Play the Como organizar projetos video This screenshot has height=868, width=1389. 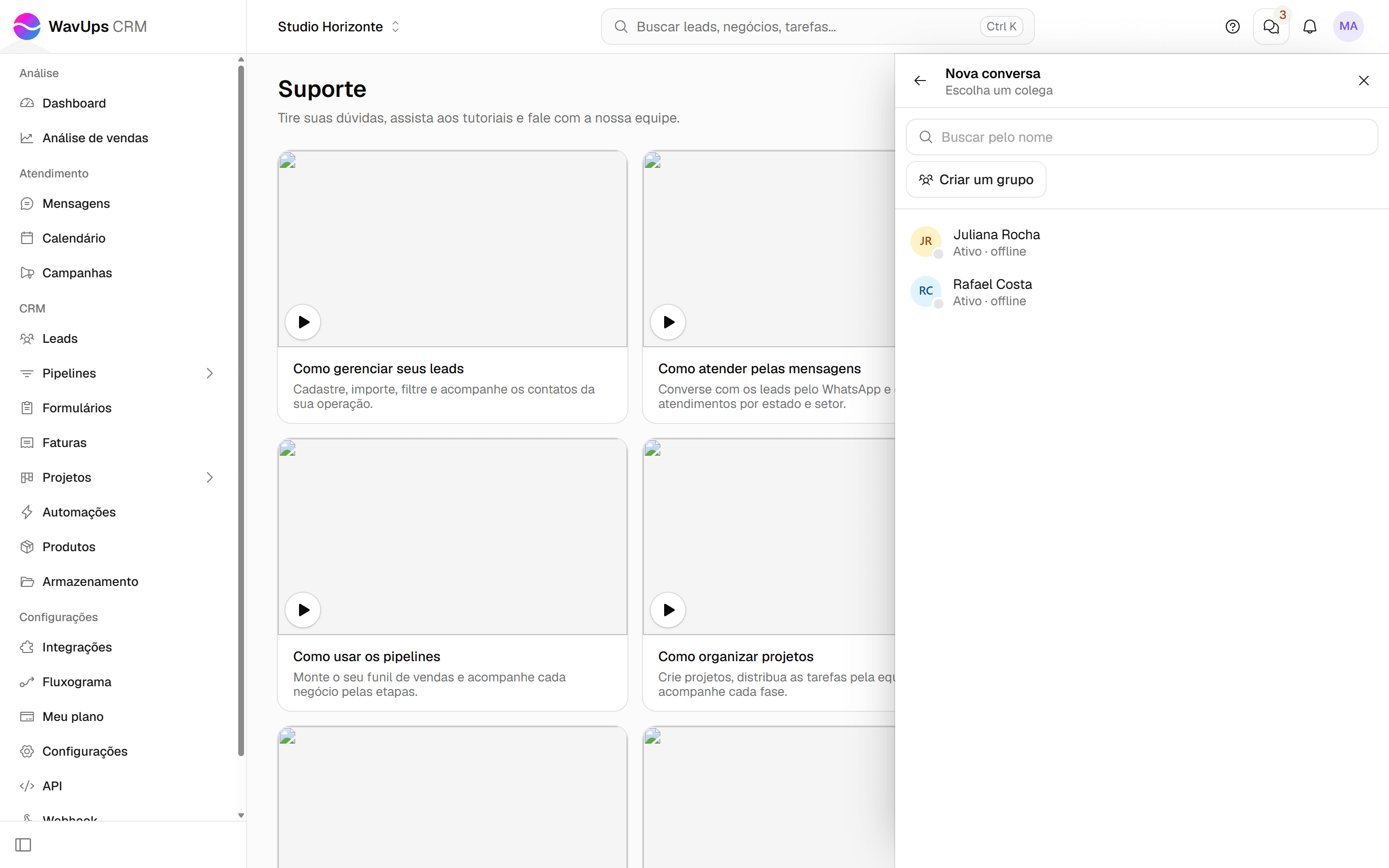[x=668, y=610]
